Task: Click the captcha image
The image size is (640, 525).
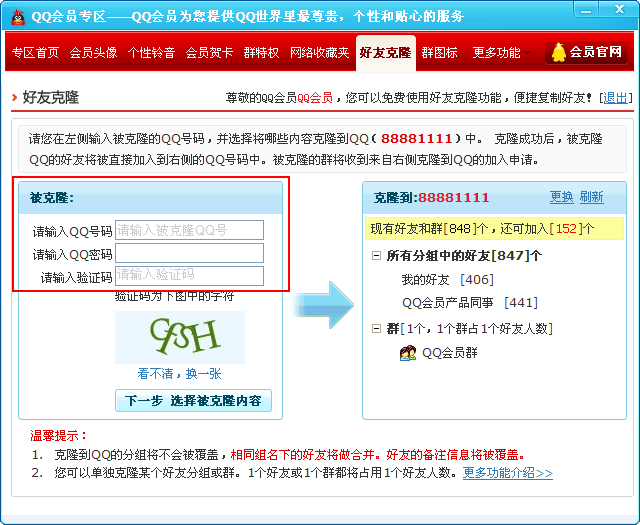Action: point(180,337)
